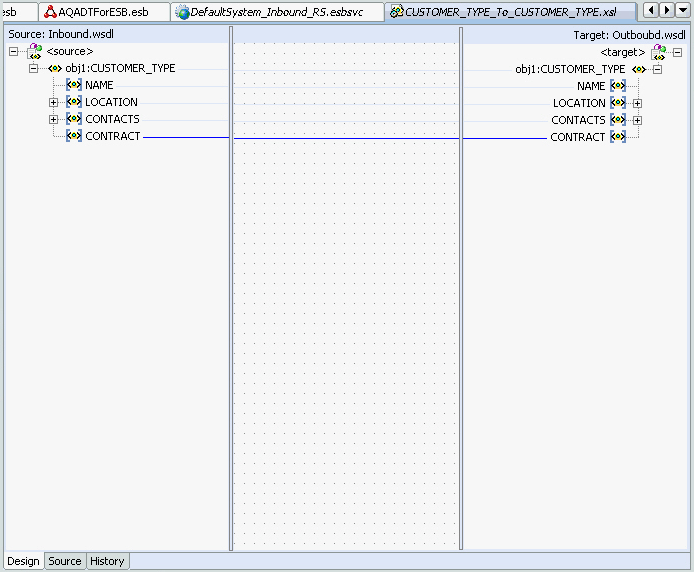
Task: Click the partially hidden esb tab
Action: 18,12
